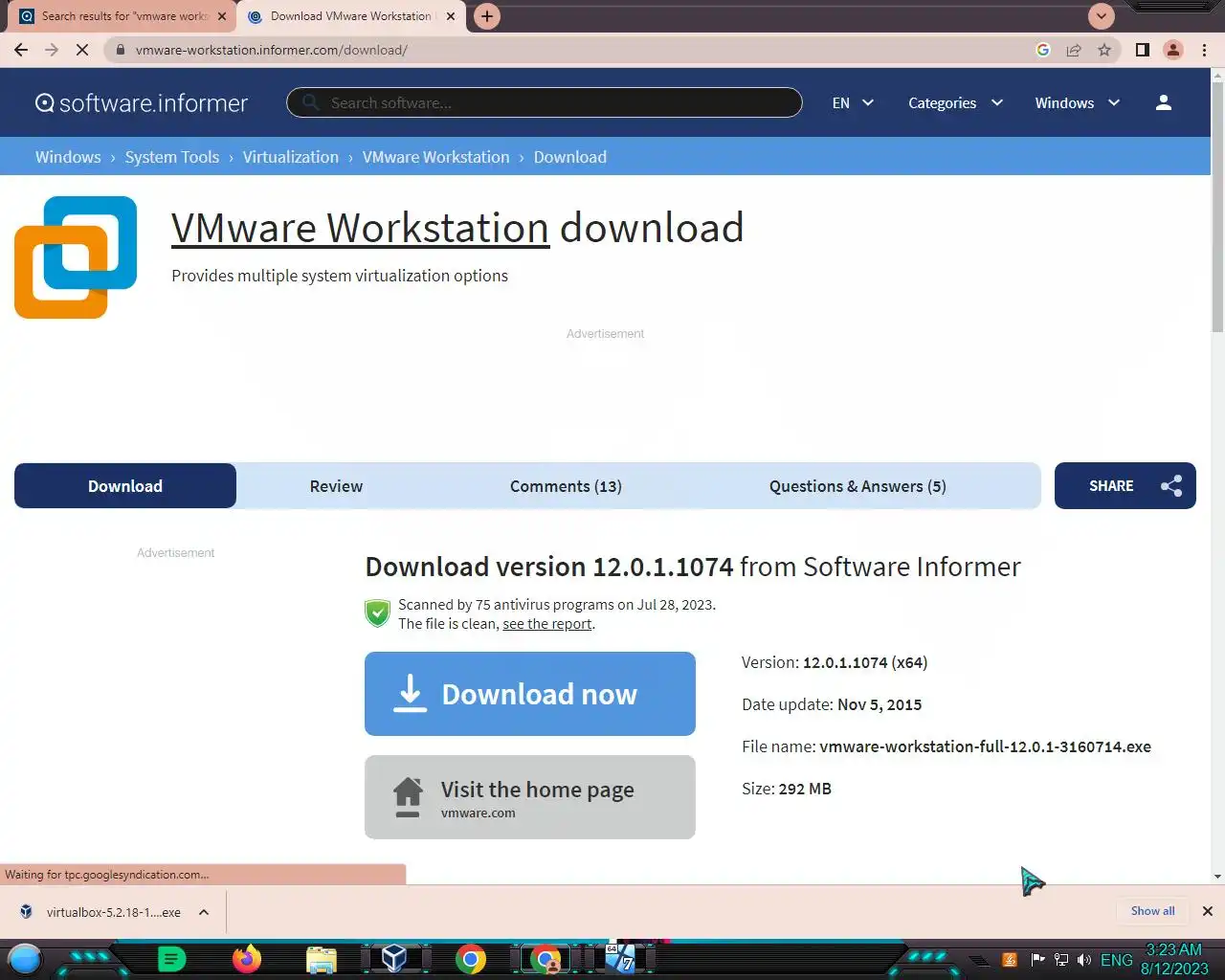Screen dimensions: 1225x980
Task: Click the share page icon in address bar
Action: pos(1074,50)
